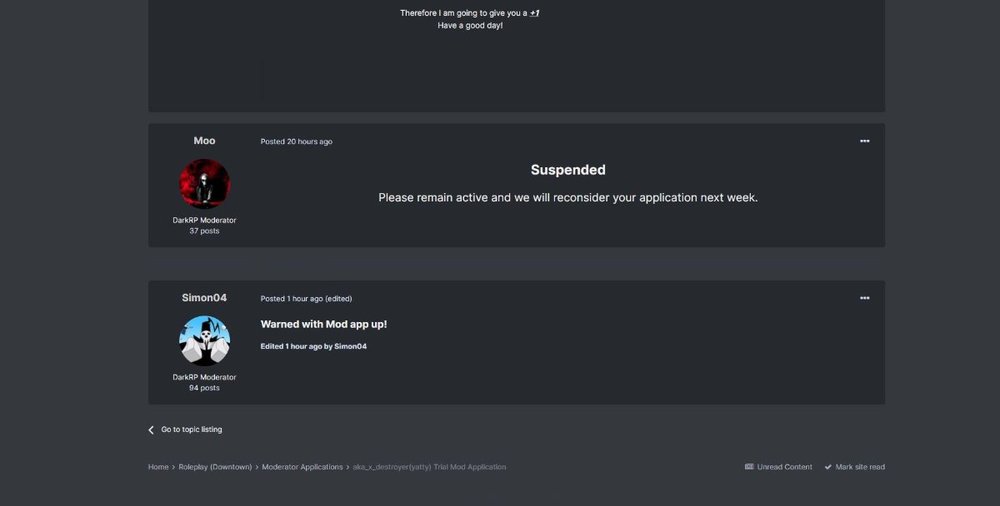This screenshot has width=1000, height=506.
Task: Click Simon04 in the 'Edited by' line
Action: click(x=350, y=346)
